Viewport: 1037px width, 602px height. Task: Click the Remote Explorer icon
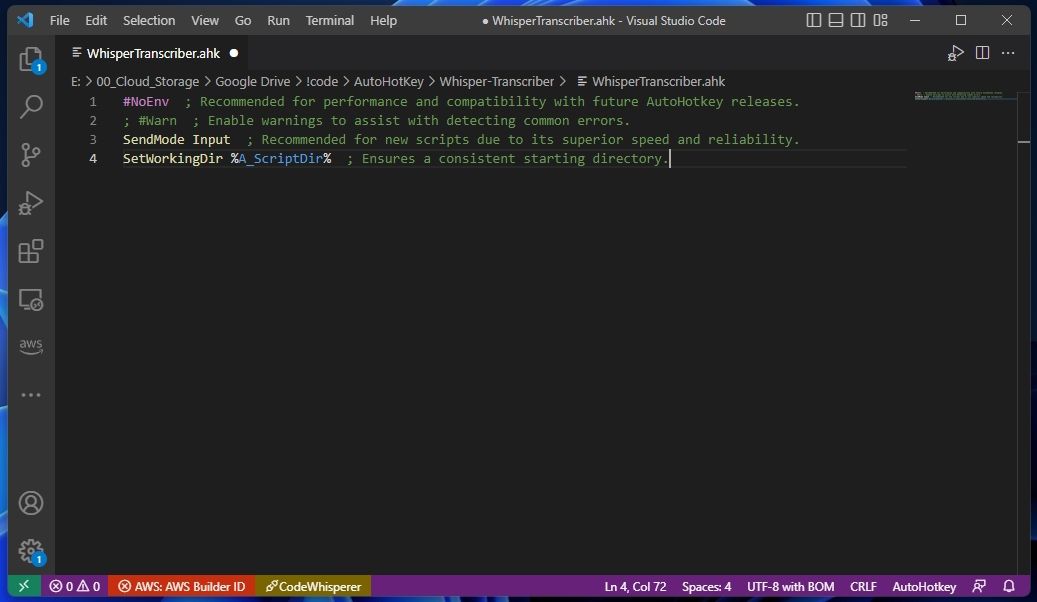(x=30, y=300)
